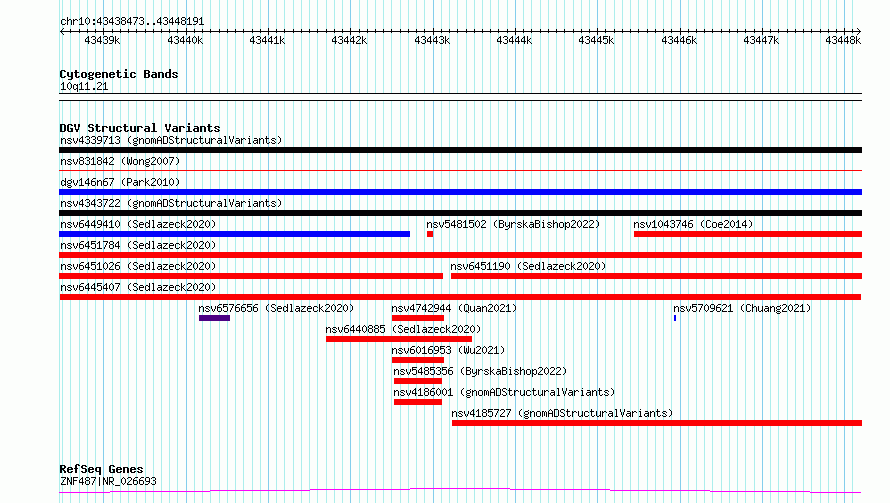Click the nsv5481502 (ByrskaBishop2022) label

(x=513, y=224)
